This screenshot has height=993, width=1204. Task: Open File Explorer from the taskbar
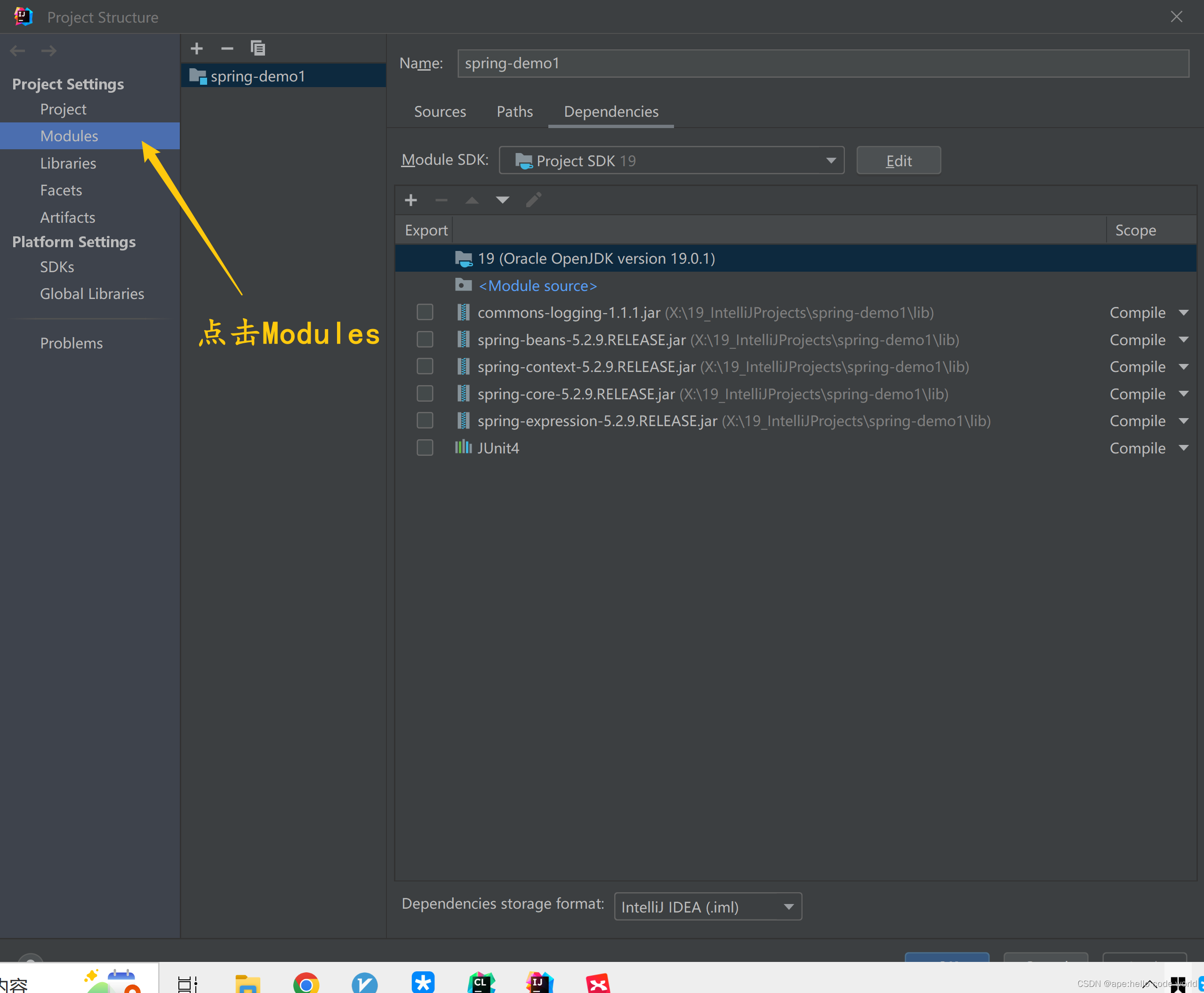(248, 984)
